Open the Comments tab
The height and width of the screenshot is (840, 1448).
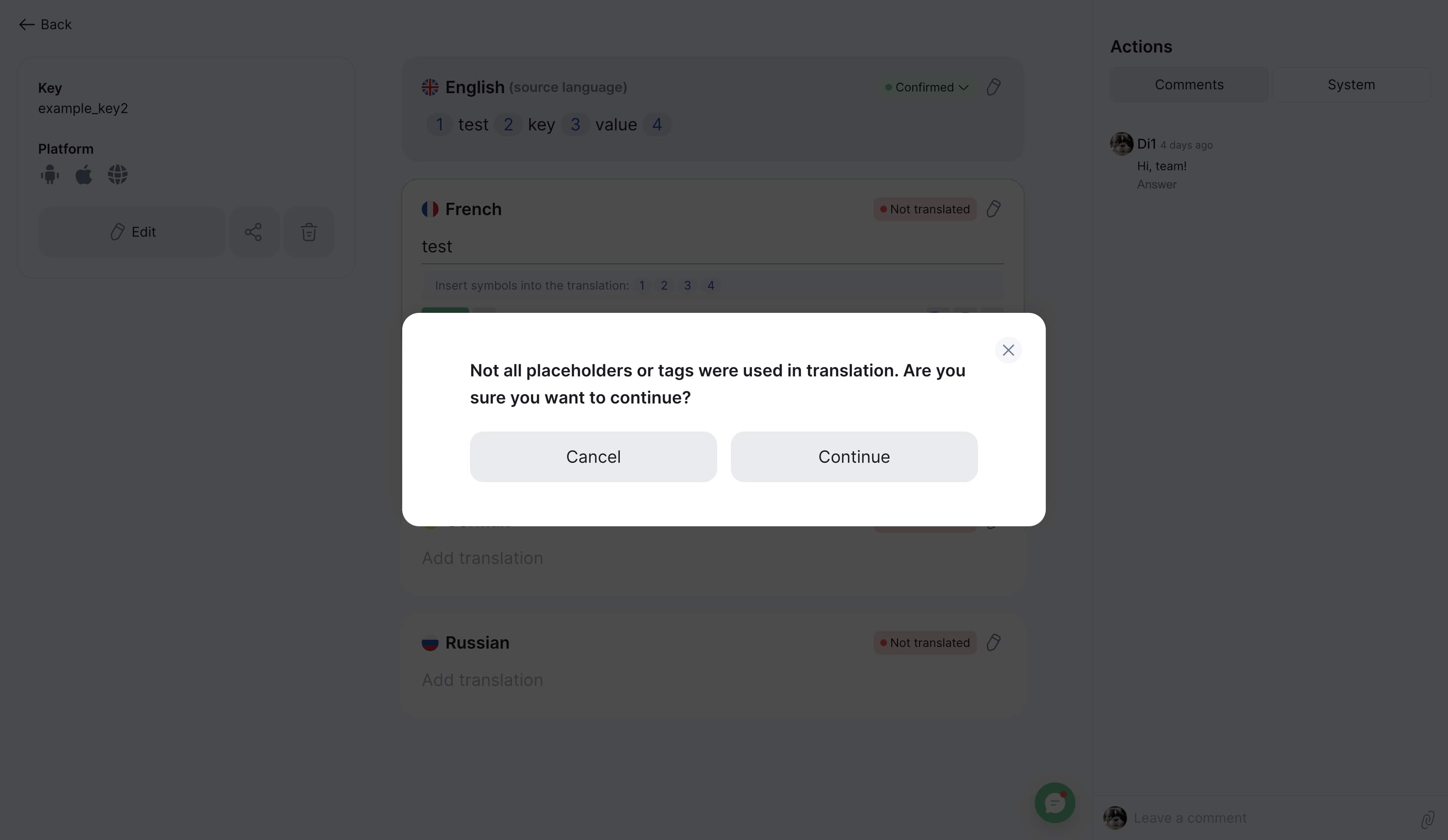(1189, 85)
